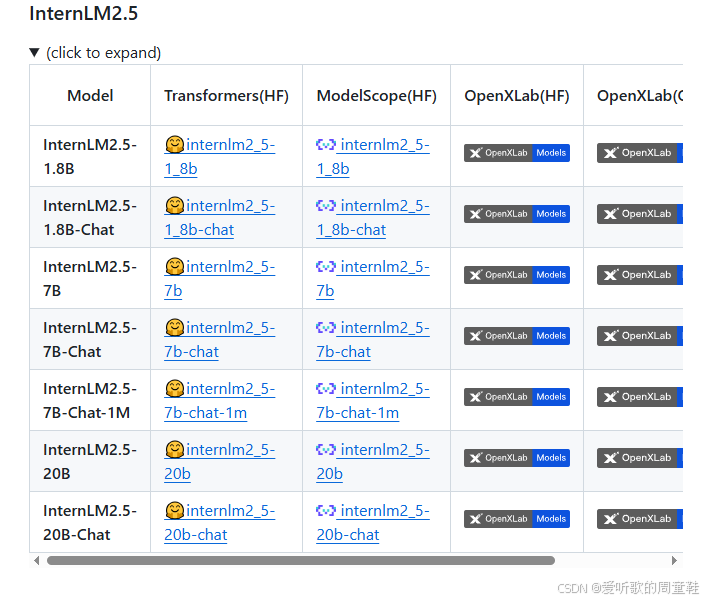Screen dimensions: 710x601
Task: Select the InternLM2.5-7B-Chat model name cell
Action: point(90,339)
